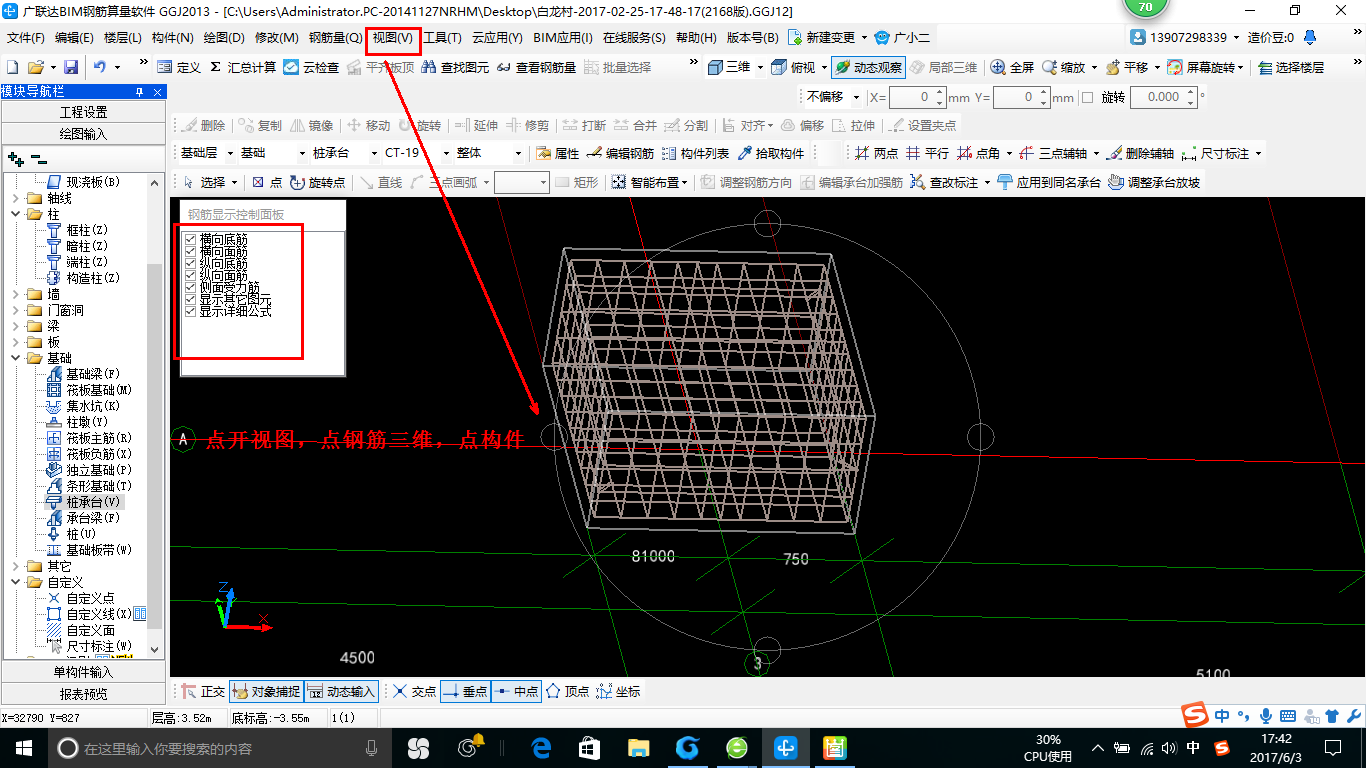The image size is (1366, 768).
Task: Open 智能布置 smart layout tool
Action: pos(650,182)
